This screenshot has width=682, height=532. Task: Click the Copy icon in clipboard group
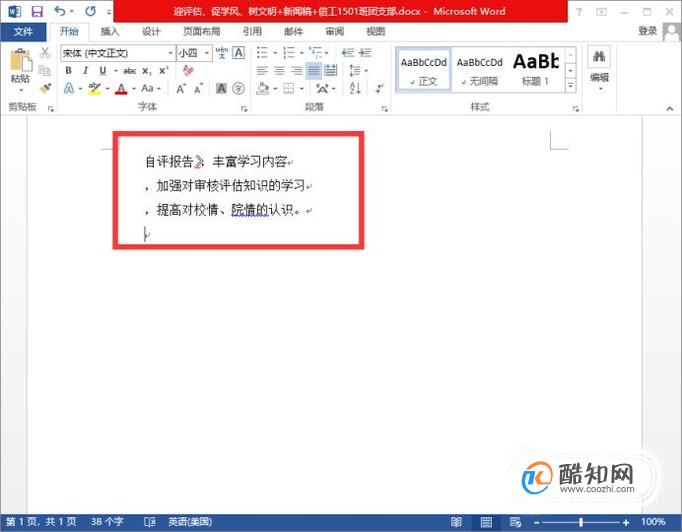tap(45, 70)
